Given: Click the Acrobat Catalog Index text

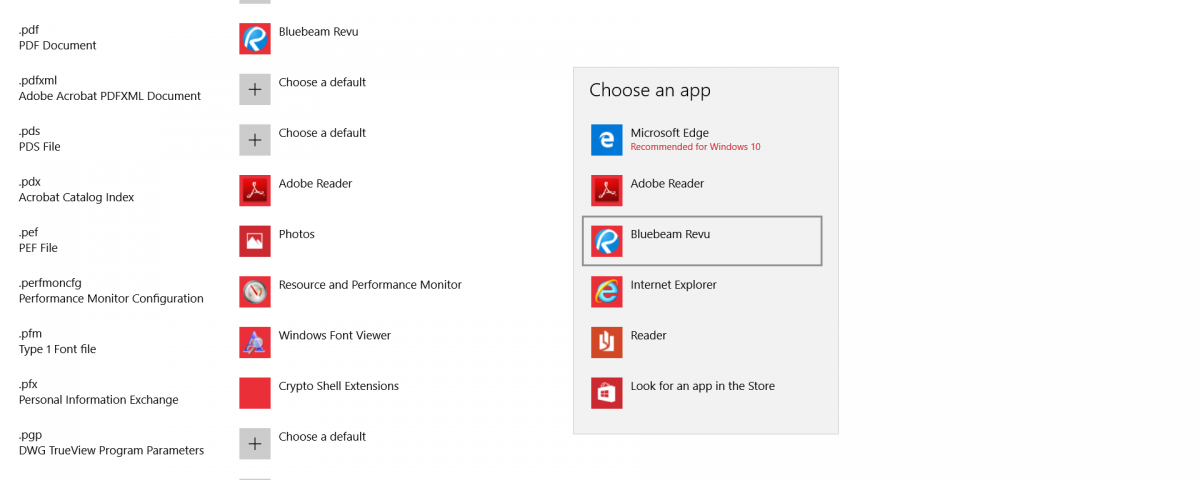Looking at the screenshot, I should pos(76,198).
